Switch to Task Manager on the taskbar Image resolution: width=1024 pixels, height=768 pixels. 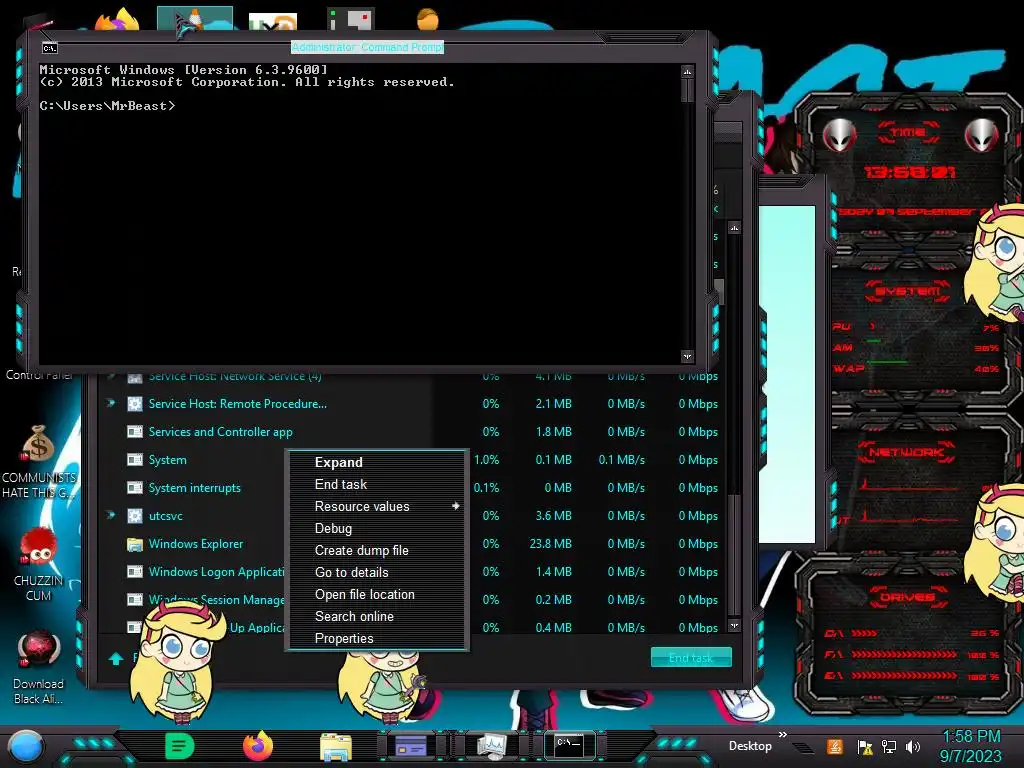[x=490, y=746]
